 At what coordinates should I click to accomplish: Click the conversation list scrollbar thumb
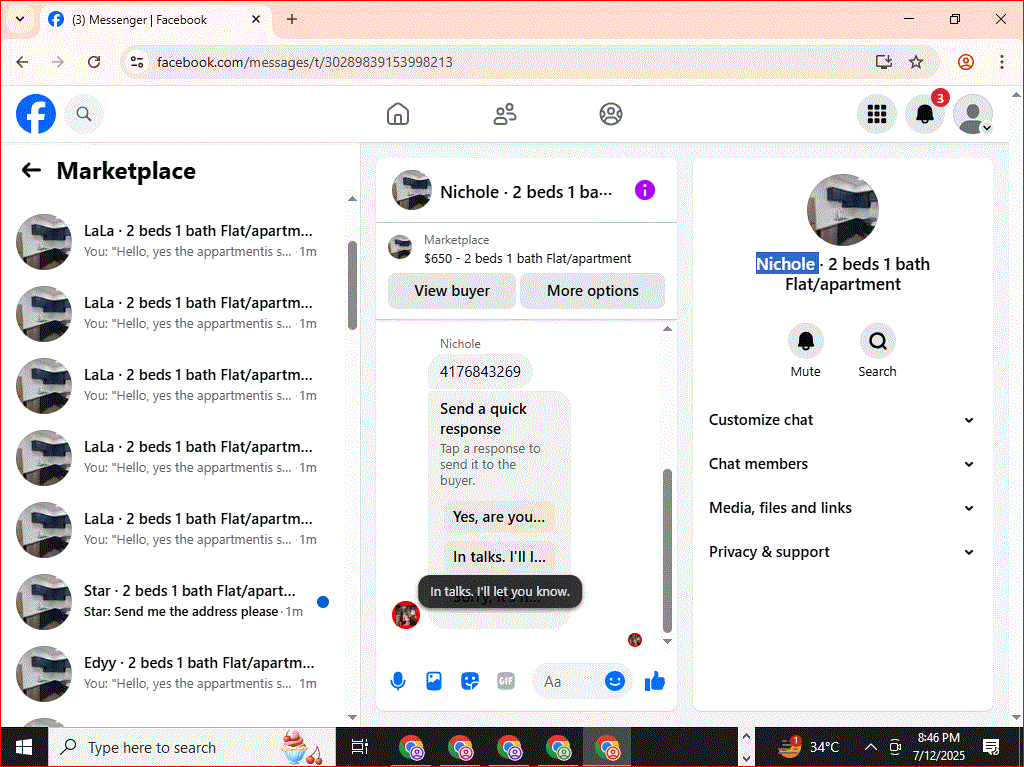pyautogui.click(x=352, y=285)
